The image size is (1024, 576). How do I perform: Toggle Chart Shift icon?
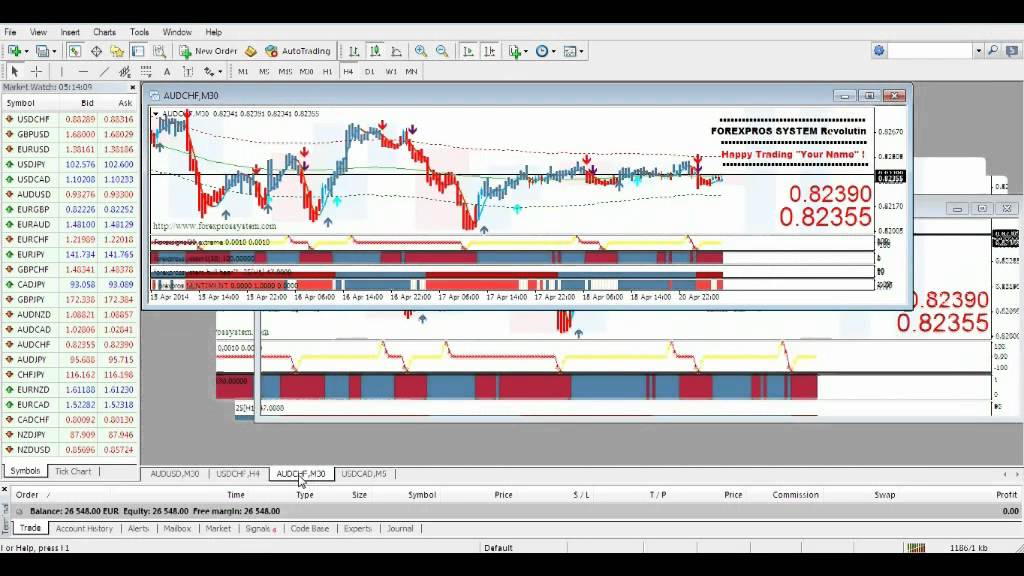[x=489, y=51]
